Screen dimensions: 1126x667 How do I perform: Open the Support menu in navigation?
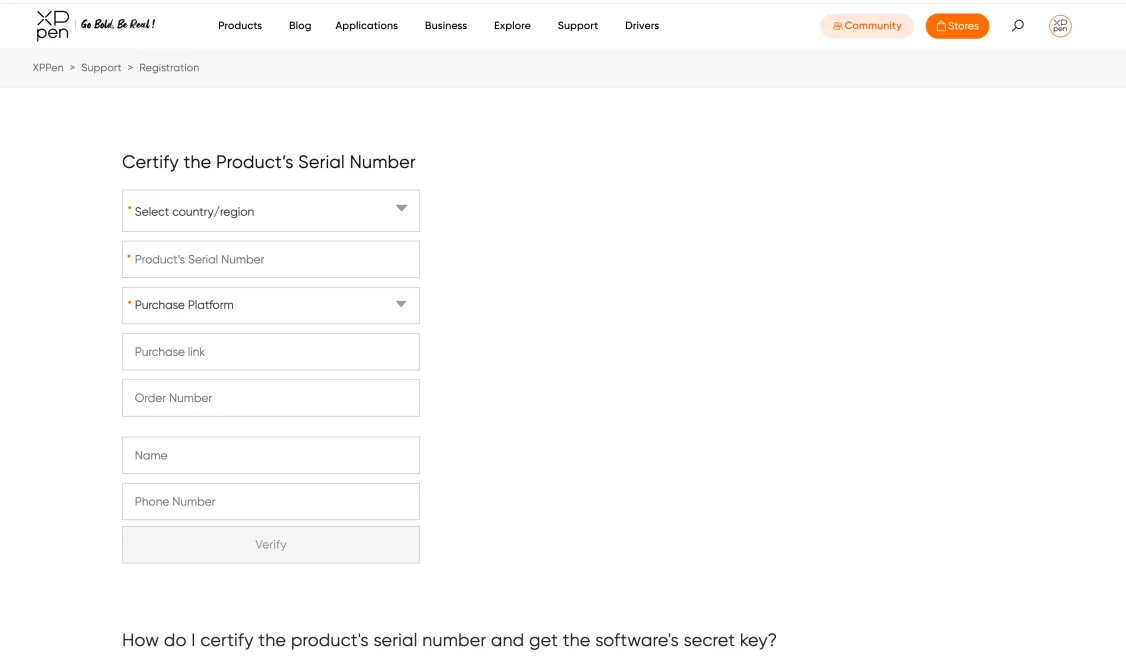[x=577, y=26]
